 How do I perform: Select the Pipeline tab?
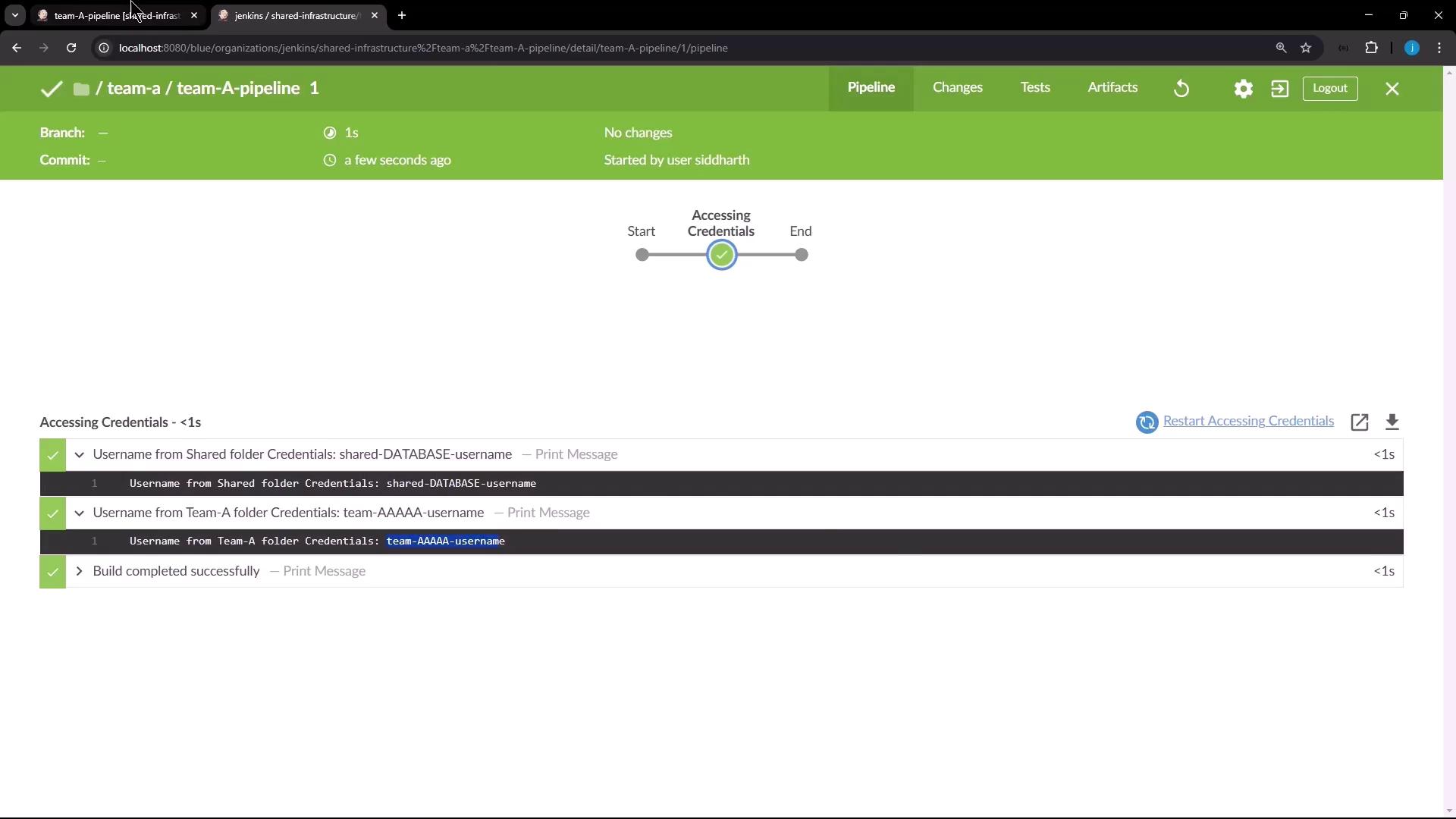pyautogui.click(x=871, y=87)
